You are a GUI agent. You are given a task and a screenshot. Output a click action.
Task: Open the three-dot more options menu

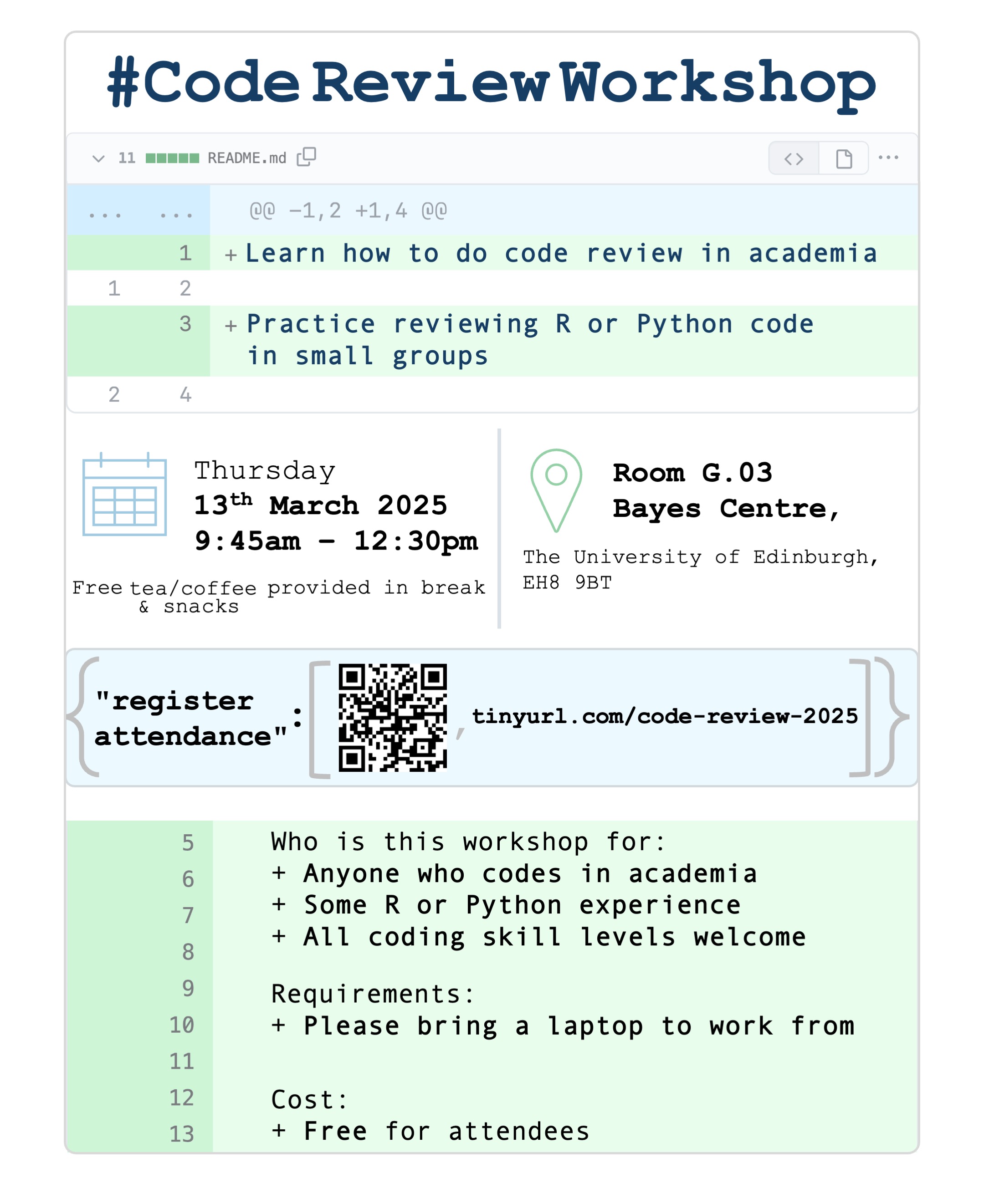(888, 158)
